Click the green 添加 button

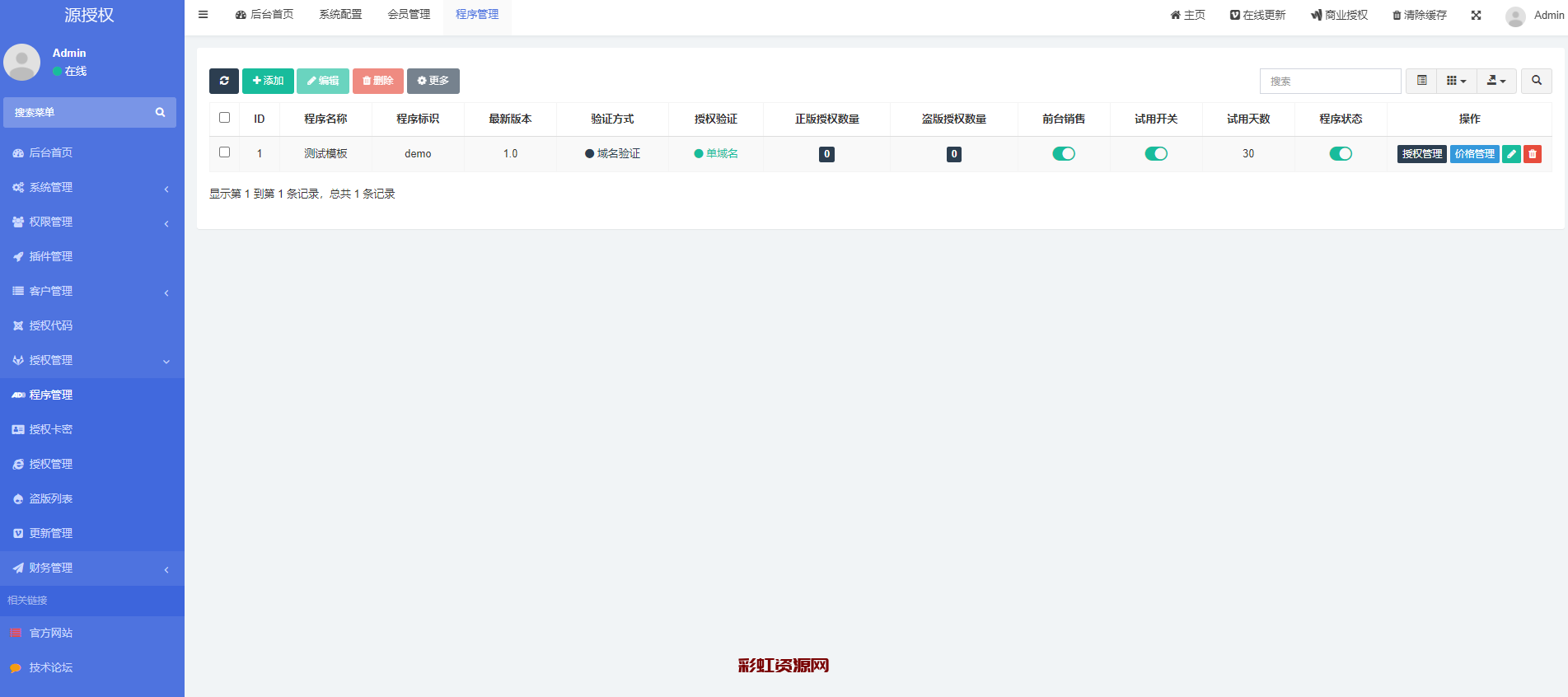268,81
